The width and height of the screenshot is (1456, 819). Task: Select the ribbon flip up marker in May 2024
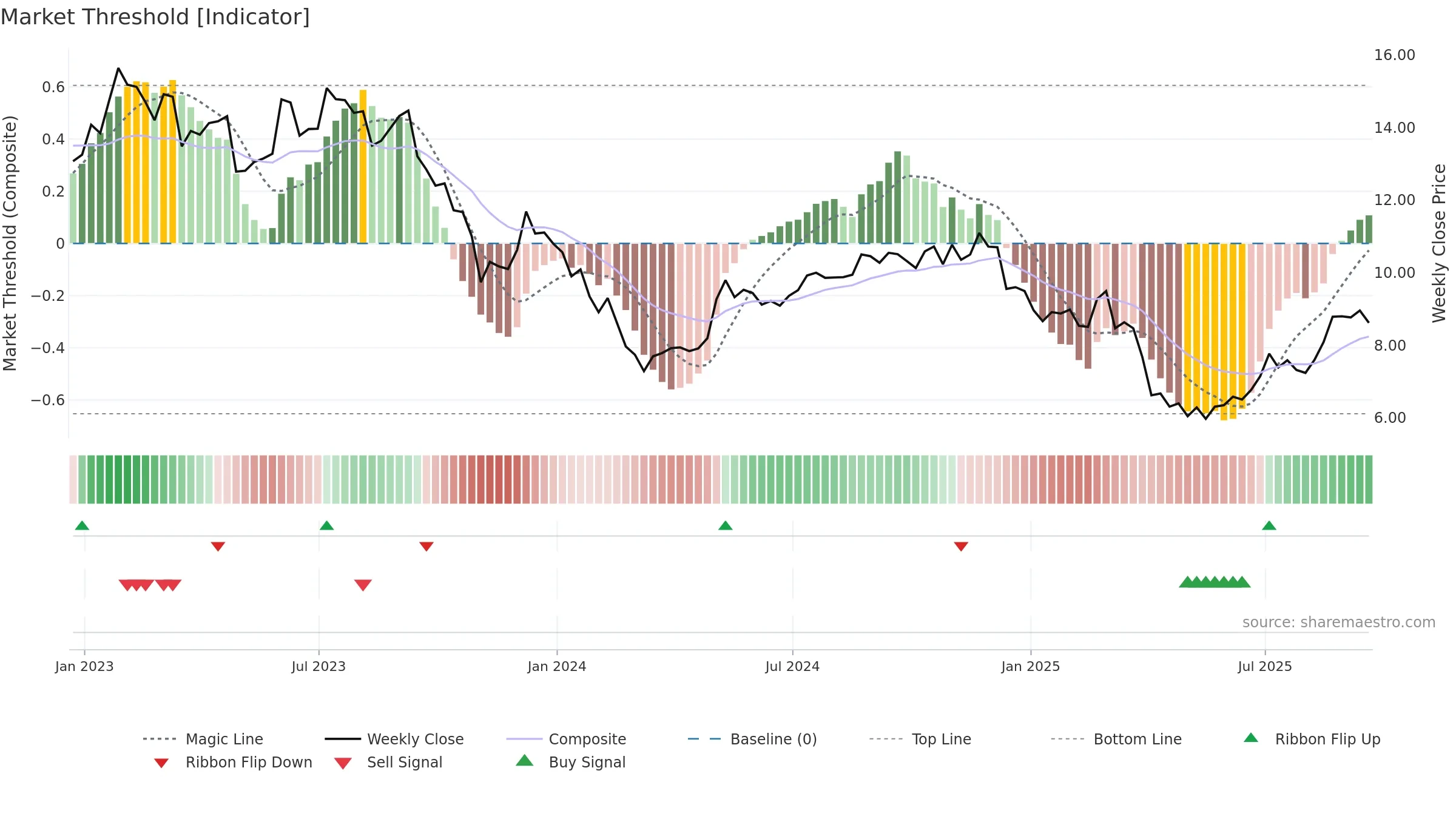click(x=725, y=525)
